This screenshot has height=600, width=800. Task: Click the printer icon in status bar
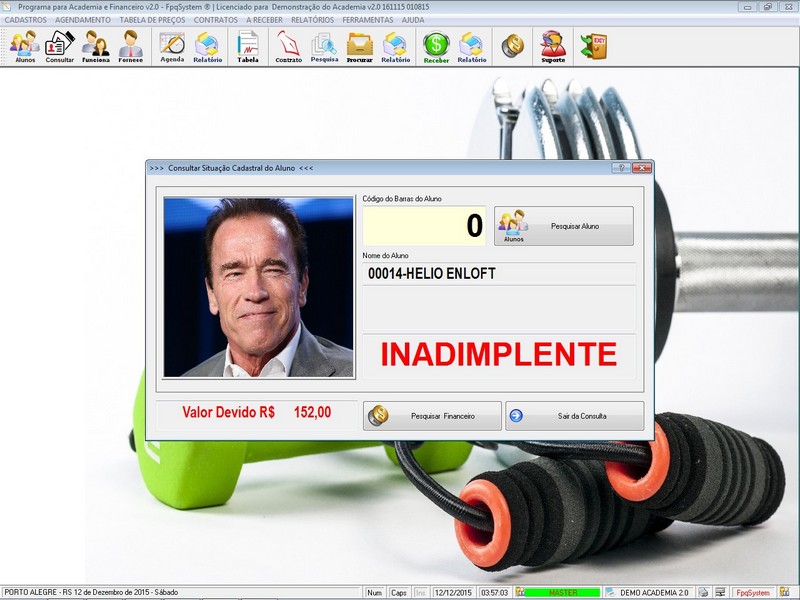[704, 592]
